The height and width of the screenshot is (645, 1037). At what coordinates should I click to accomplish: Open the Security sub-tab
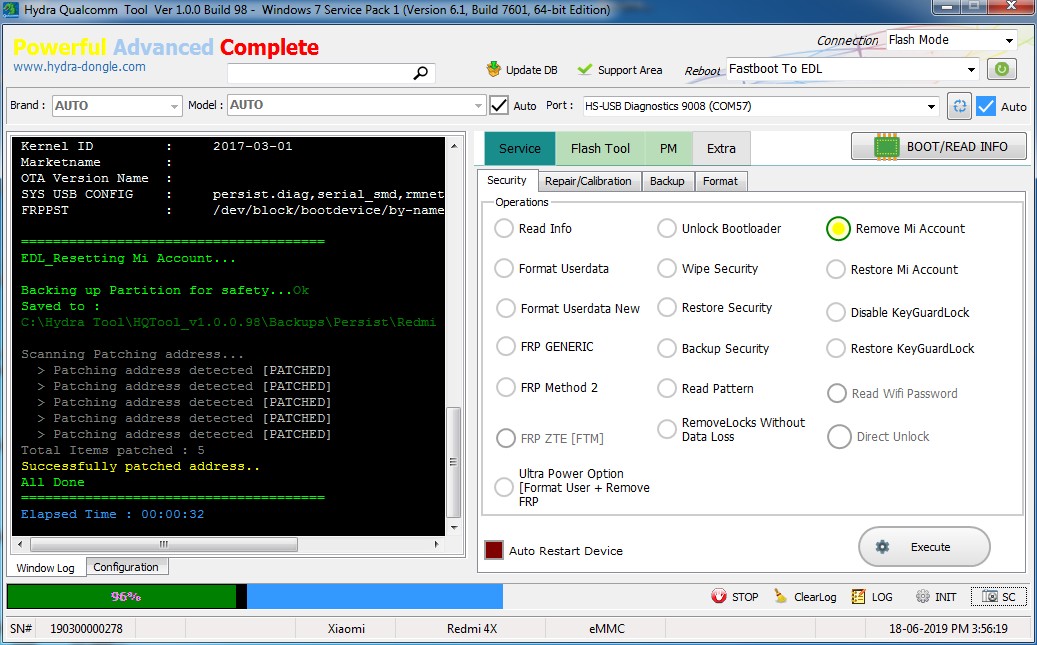507,180
